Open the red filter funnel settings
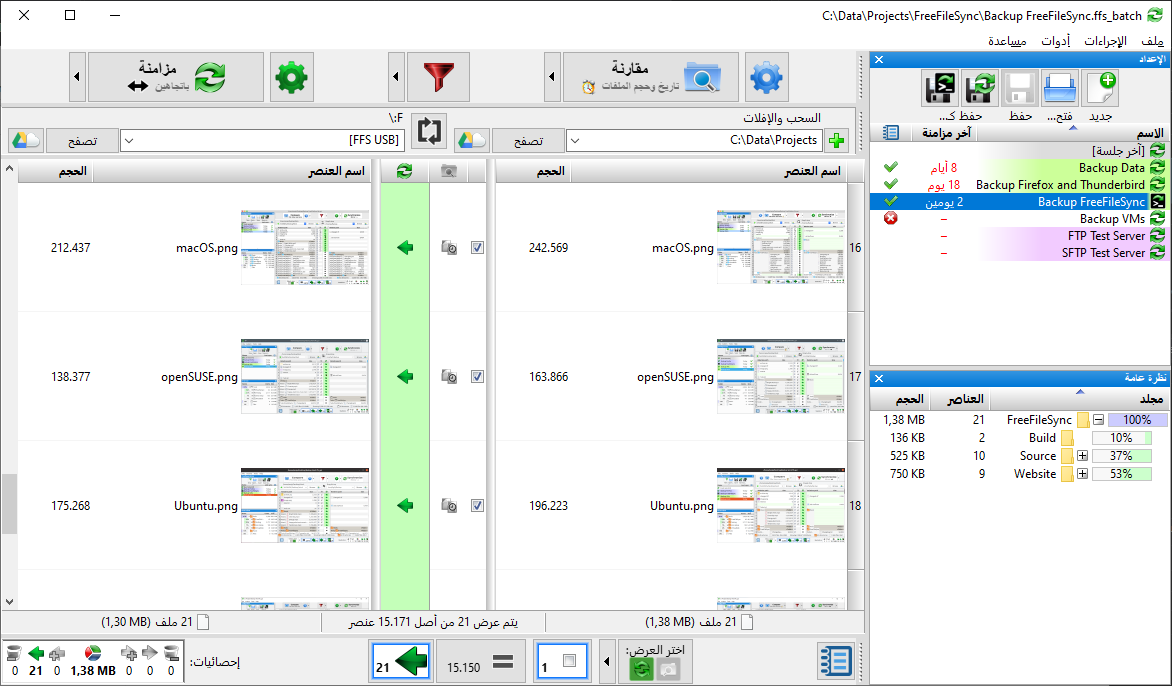Image resolution: width=1172 pixels, height=686 pixels. point(439,77)
